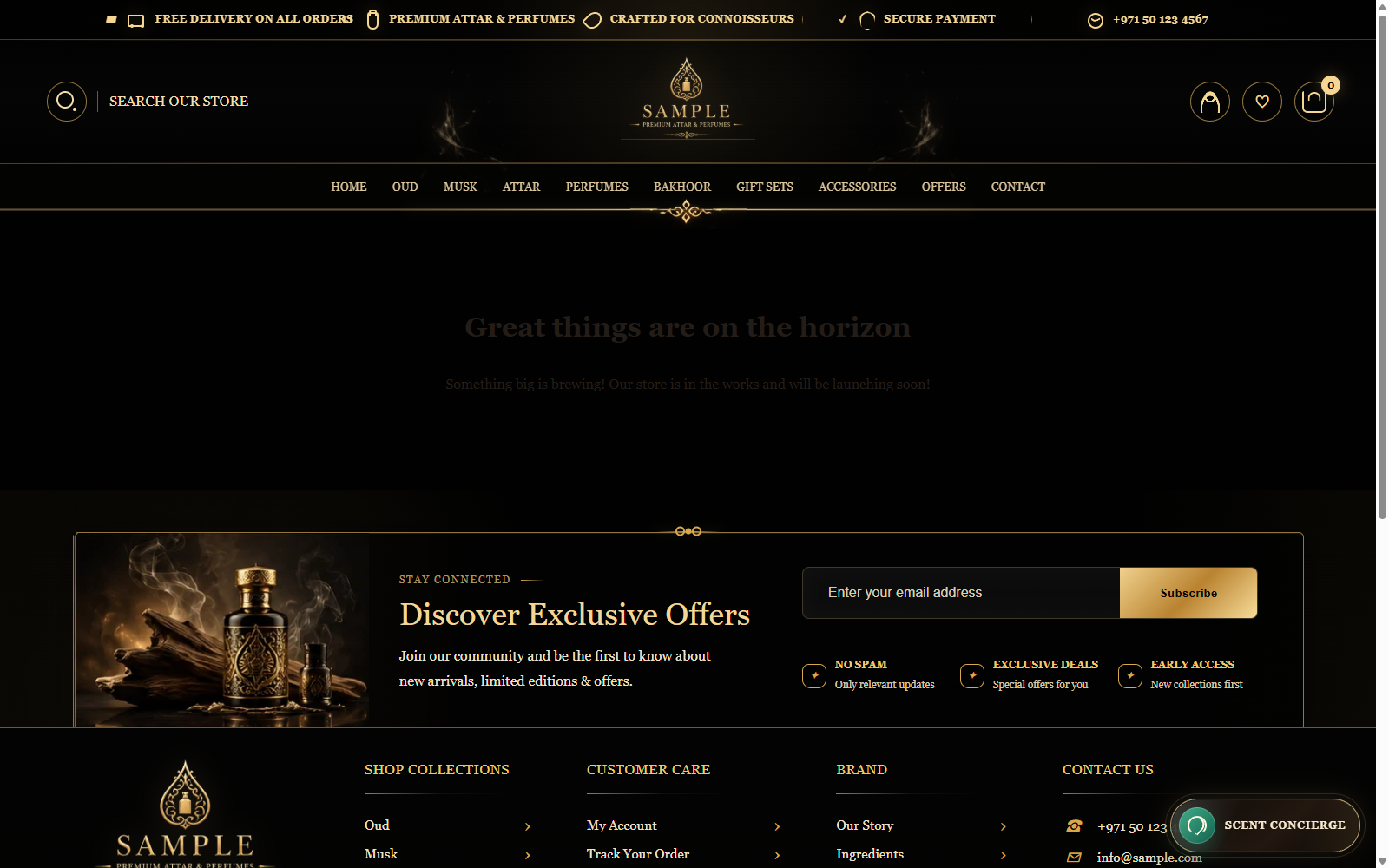Screen dimensions: 1389x868
Task: Click the "Discover Exclusive Offers" heading
Action: pos(575,615)
